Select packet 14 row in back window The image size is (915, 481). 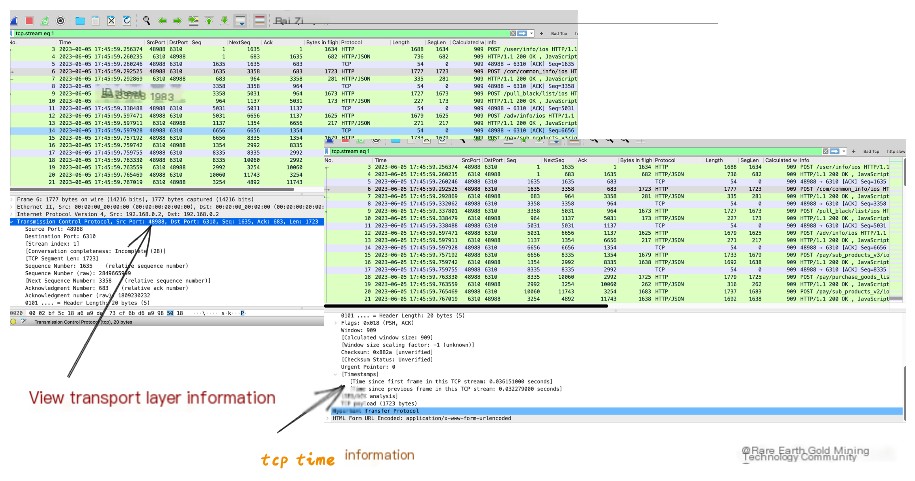point(294,131)
